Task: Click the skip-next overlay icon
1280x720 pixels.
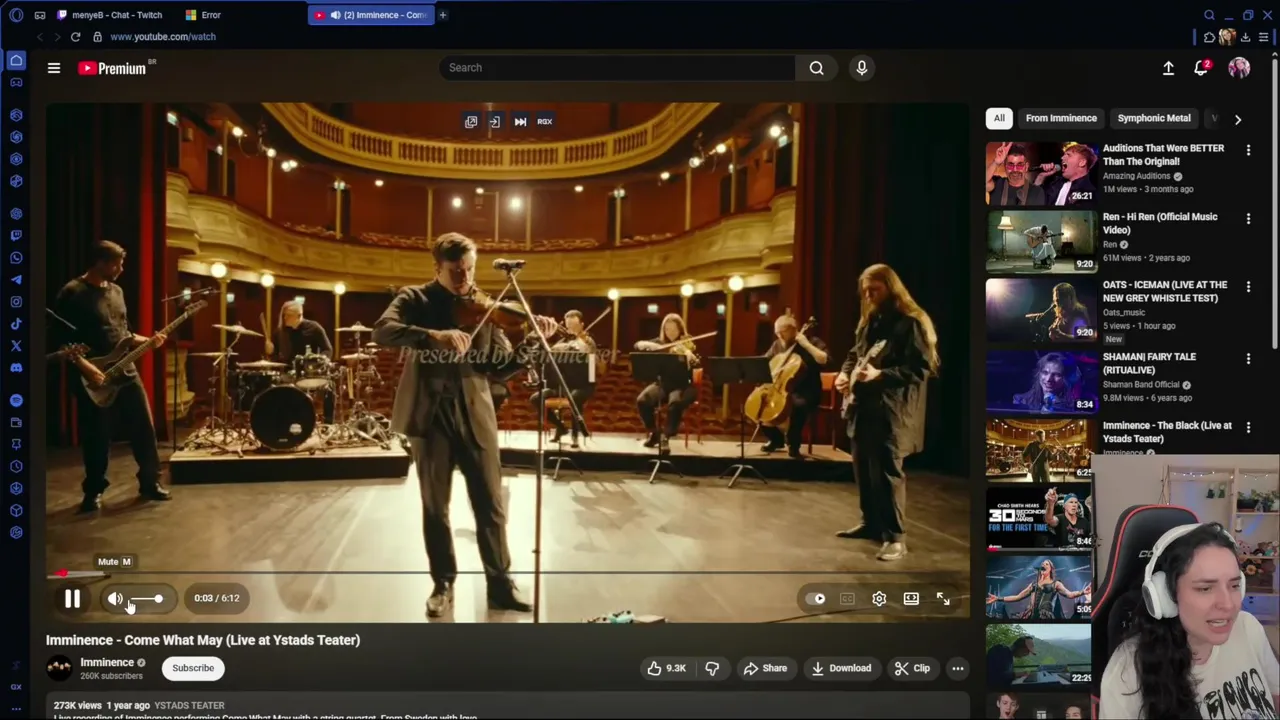Action: pyautogui.click(x=520, y=122)
